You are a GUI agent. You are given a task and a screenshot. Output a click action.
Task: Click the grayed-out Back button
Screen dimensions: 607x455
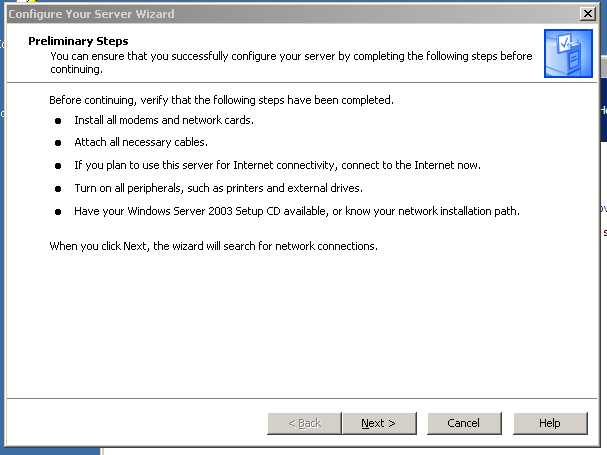pos(304,423)
